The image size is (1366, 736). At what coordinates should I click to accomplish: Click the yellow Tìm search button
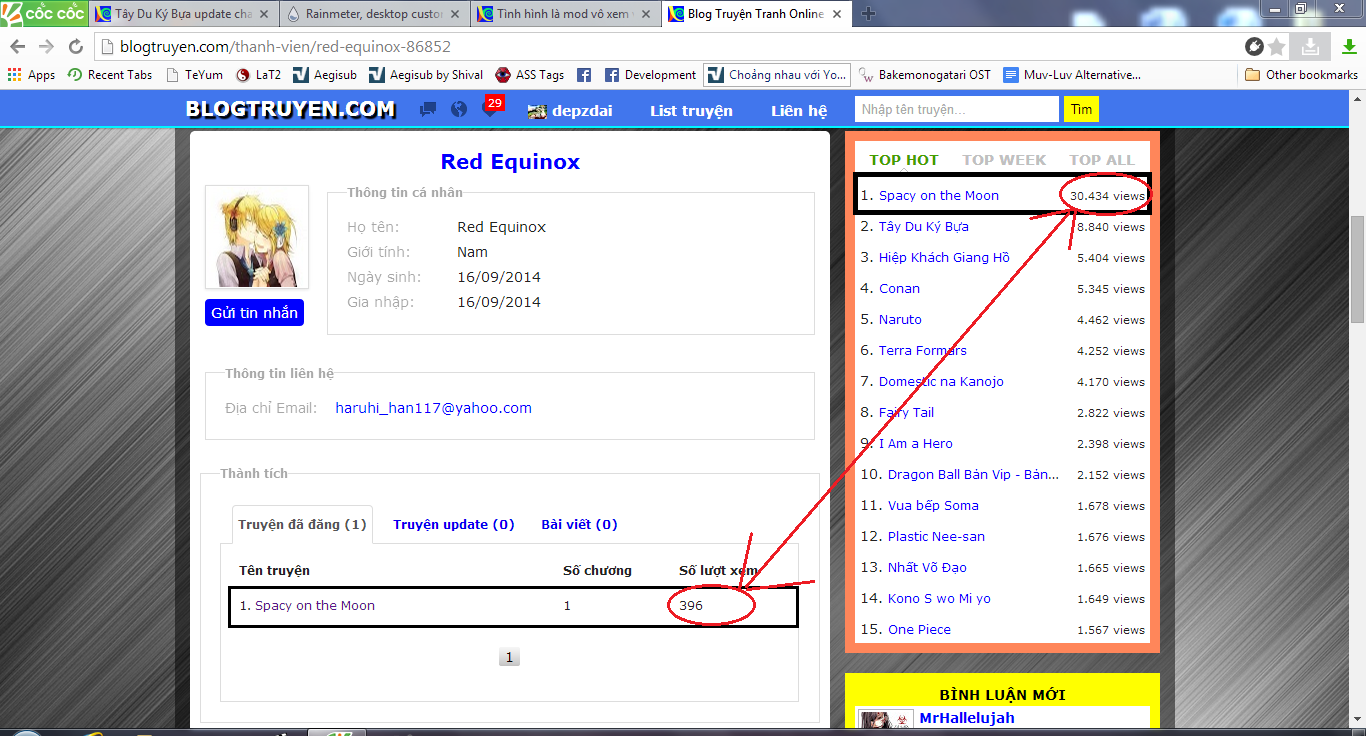[1081, 109]
